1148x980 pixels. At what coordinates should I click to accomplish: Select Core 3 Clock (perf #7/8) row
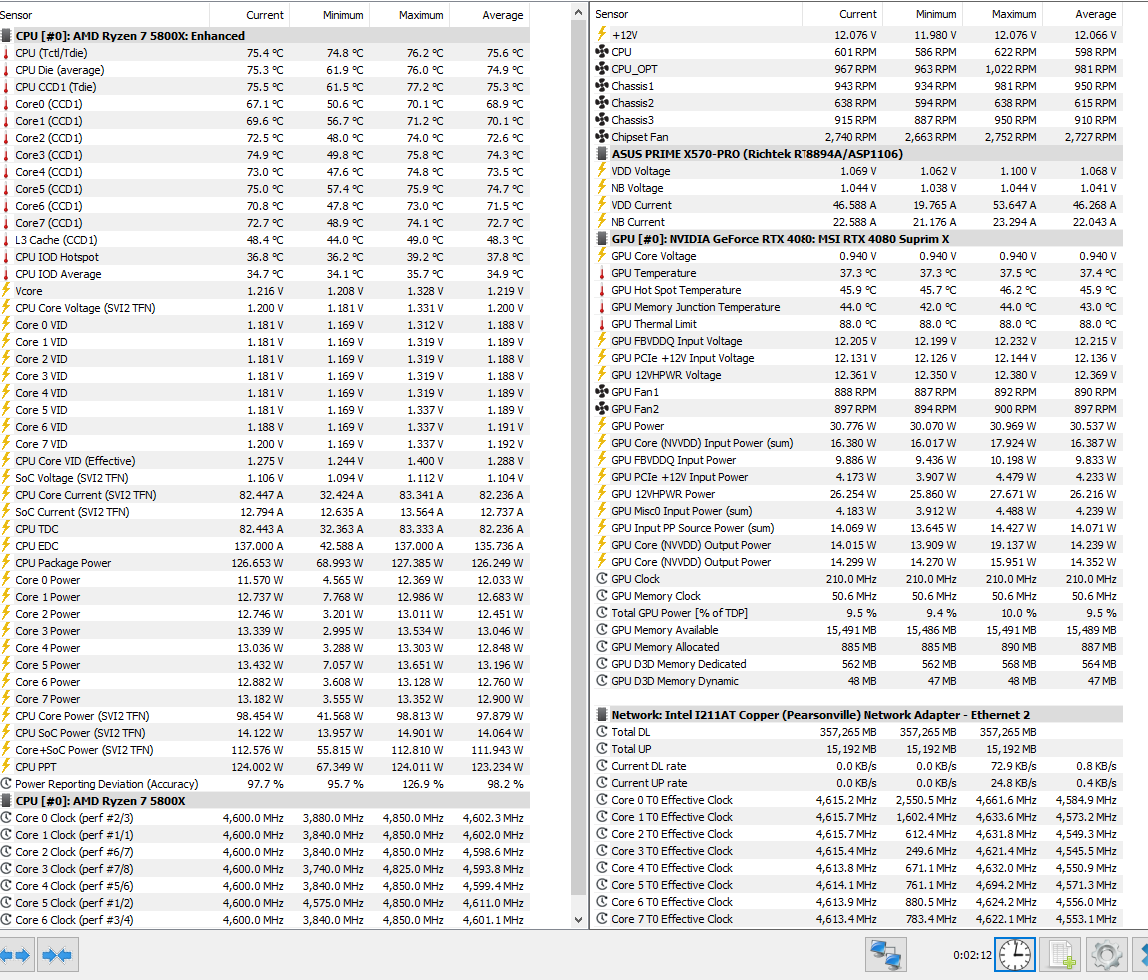(265, 869)
